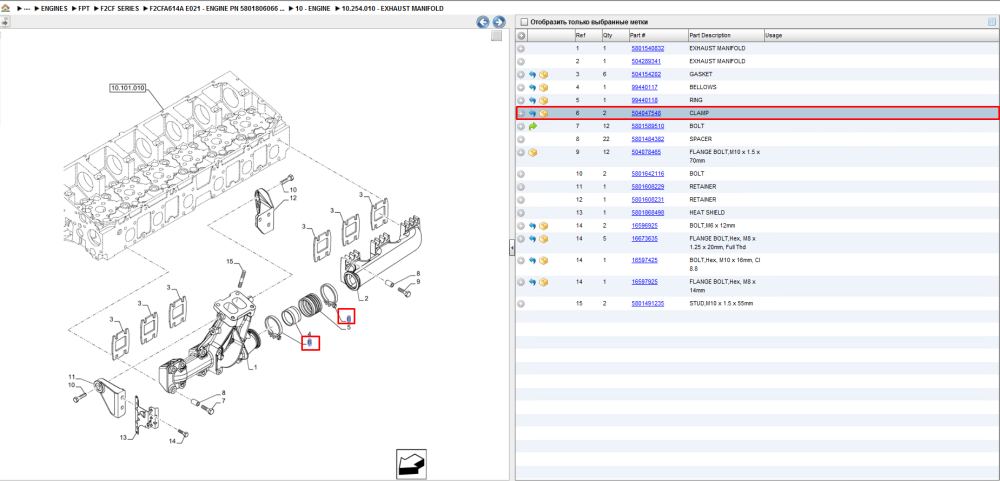Select the circle marker on STUD row
Screen dimensions: 1000x481
coord(521,304)
